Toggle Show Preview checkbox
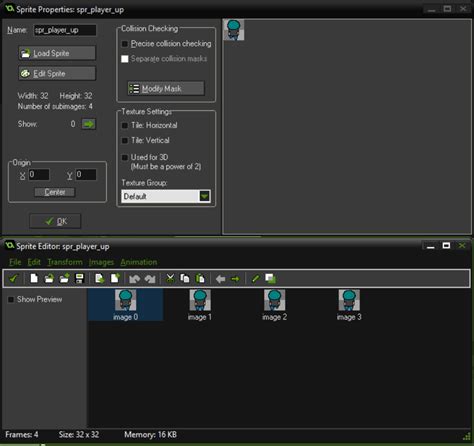 (11, 299)
